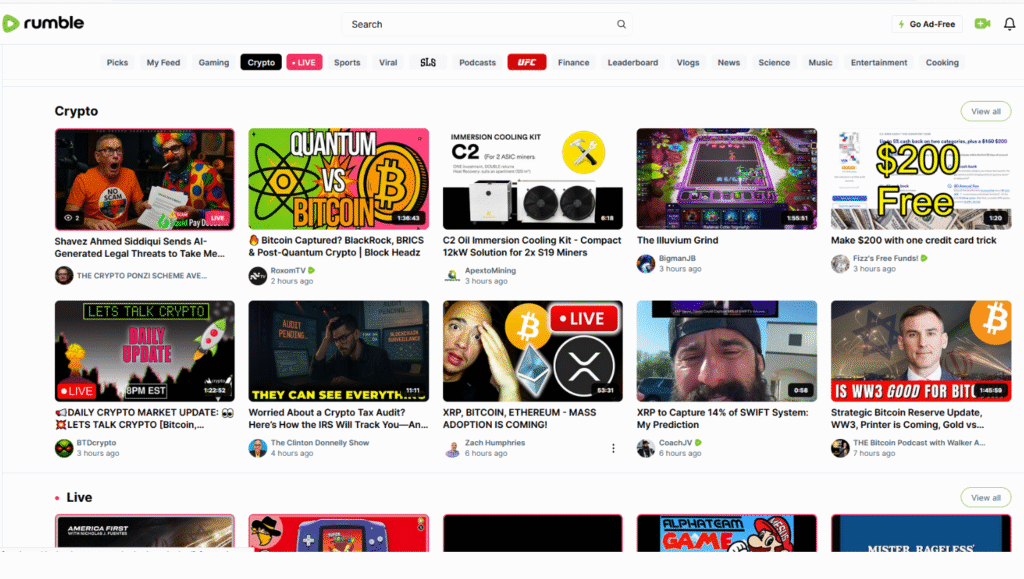This screenshot has height=579, width=1024.
Task: Open the Leaderboard category
Action: (x=633, y=63)
